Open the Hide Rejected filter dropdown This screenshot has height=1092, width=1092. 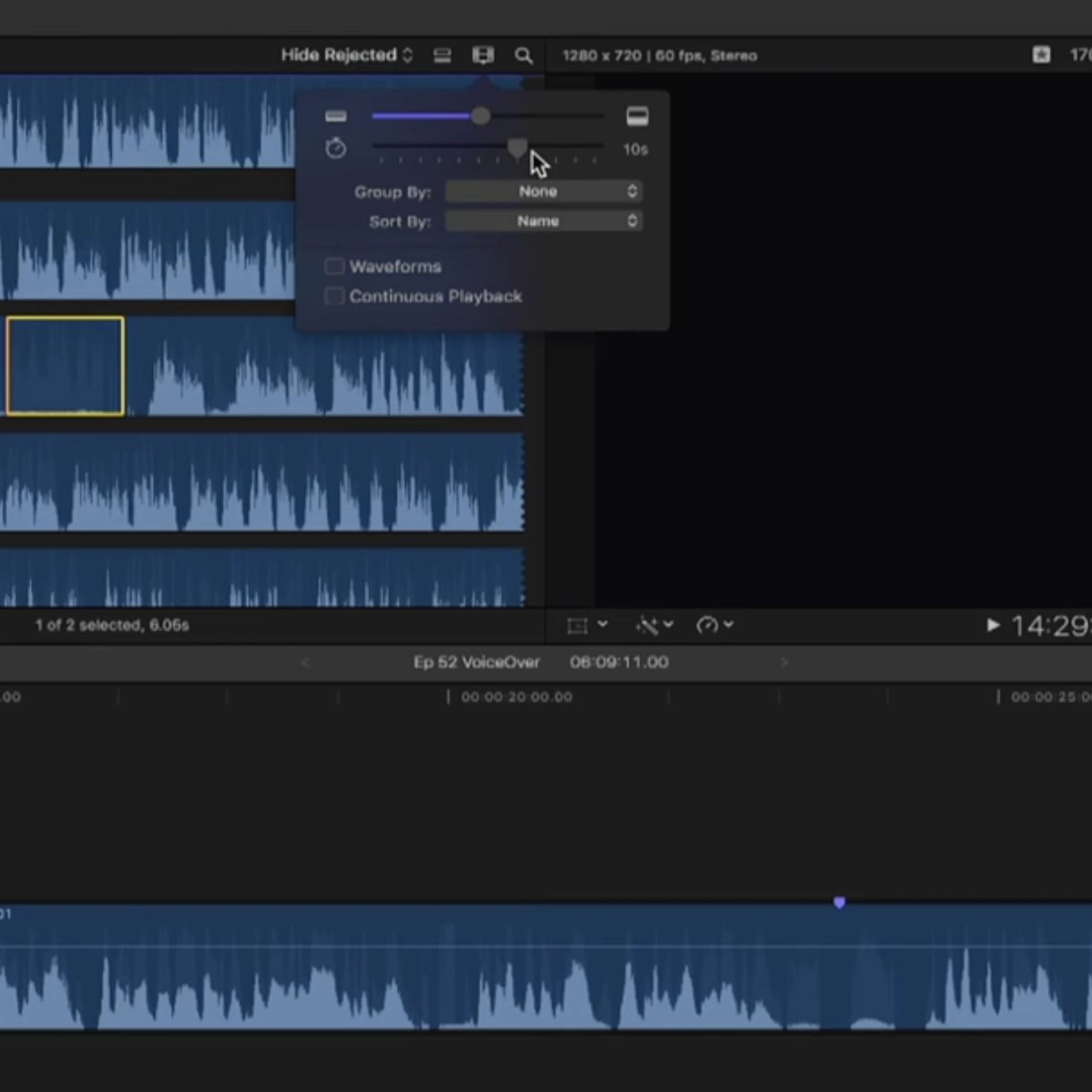pos(347,55)
